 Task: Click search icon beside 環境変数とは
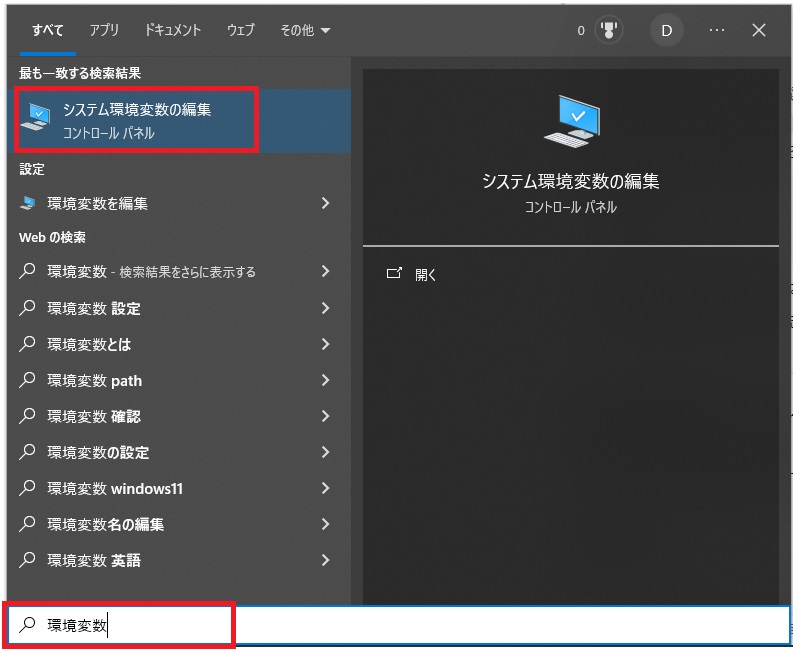tap(27, 344)
